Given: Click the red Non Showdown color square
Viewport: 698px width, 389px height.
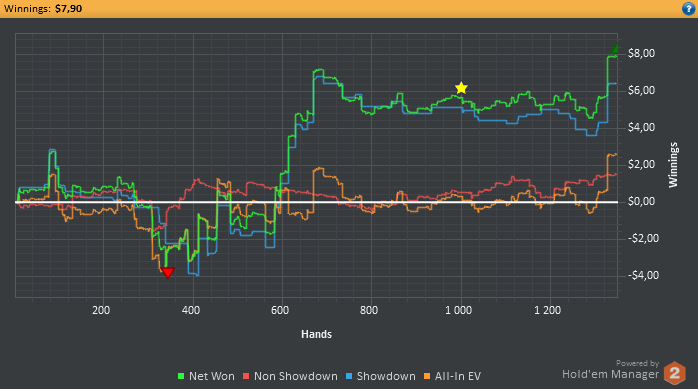Looking at the screenshot, I should pyautogui.click(x=246, y=376).
